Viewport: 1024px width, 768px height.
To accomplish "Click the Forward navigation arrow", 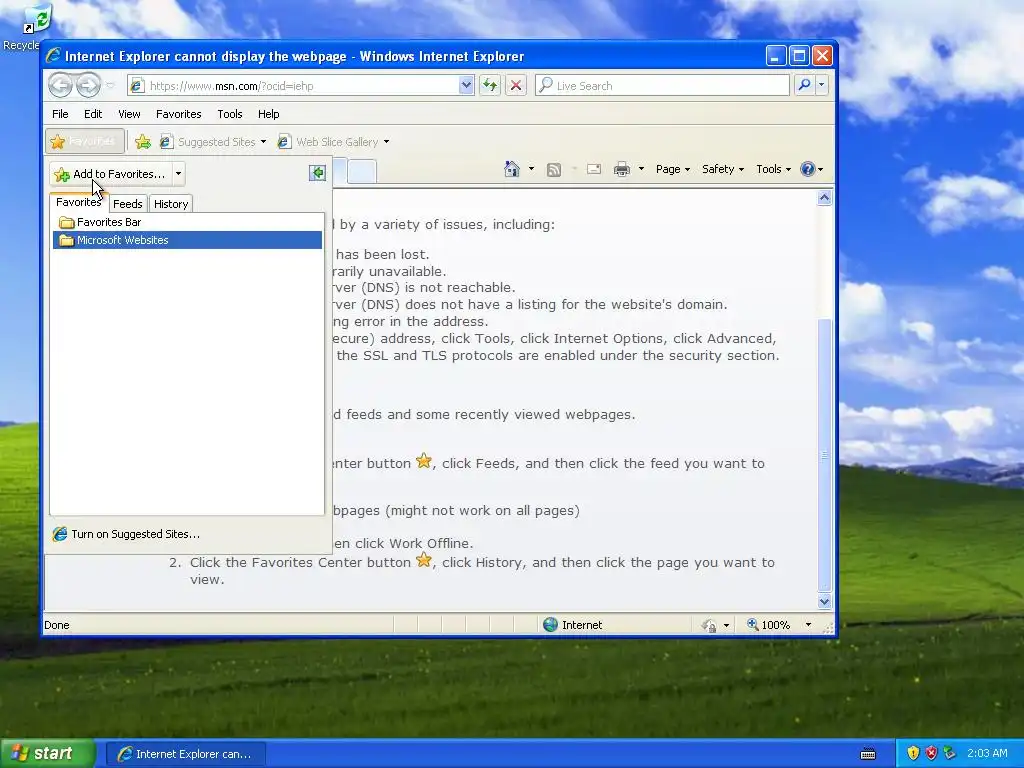I will pyautogui.click(x=88, y=85).
